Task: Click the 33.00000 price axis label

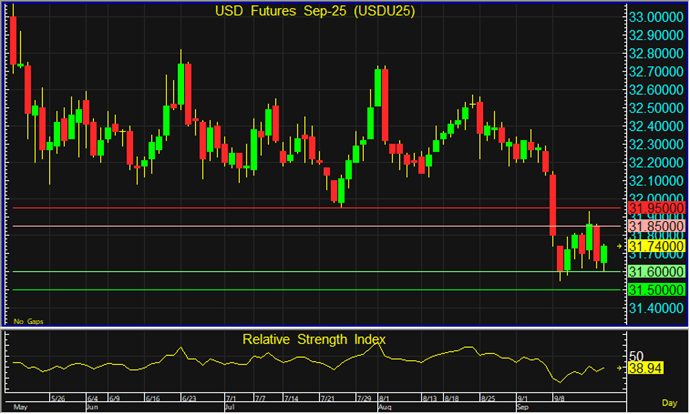Action: point(655,18)
